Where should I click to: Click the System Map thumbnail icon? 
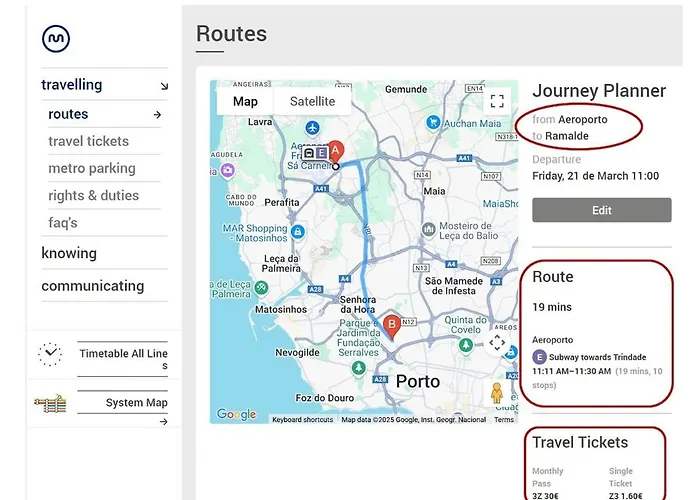click(x=50, y=404)
